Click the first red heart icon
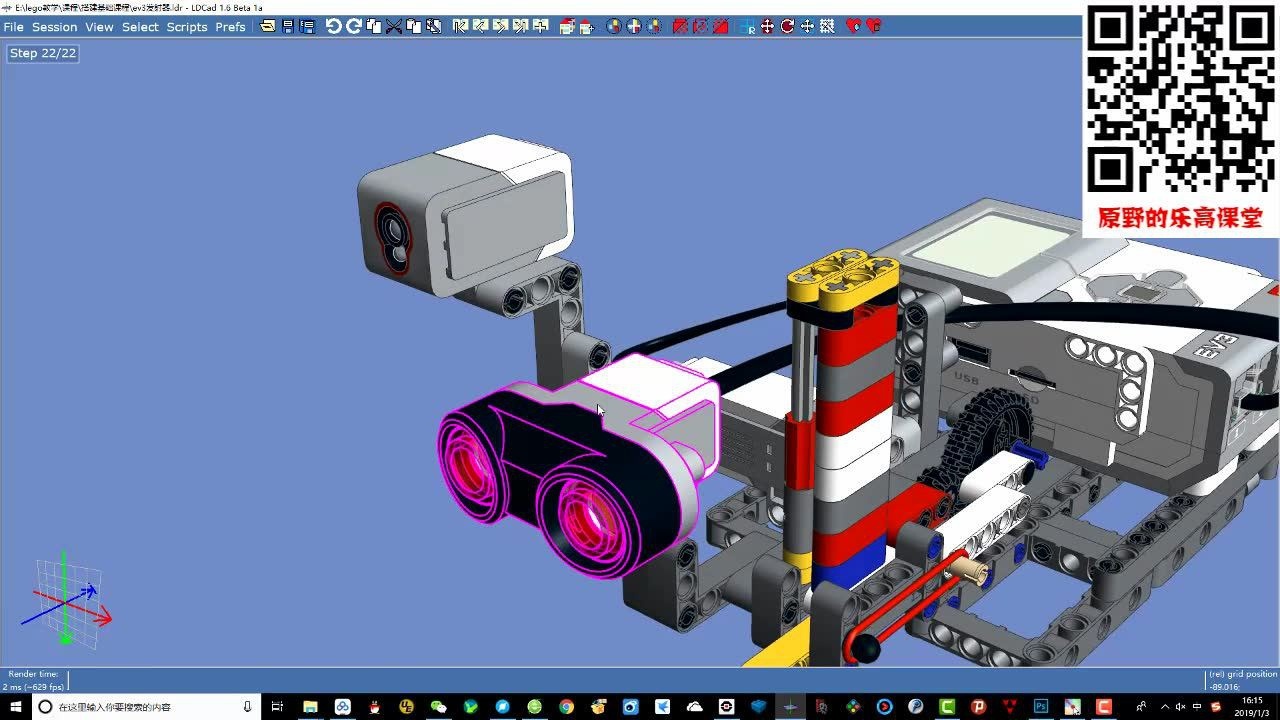The image size is (1280, 720). click(x=853, y=27)
